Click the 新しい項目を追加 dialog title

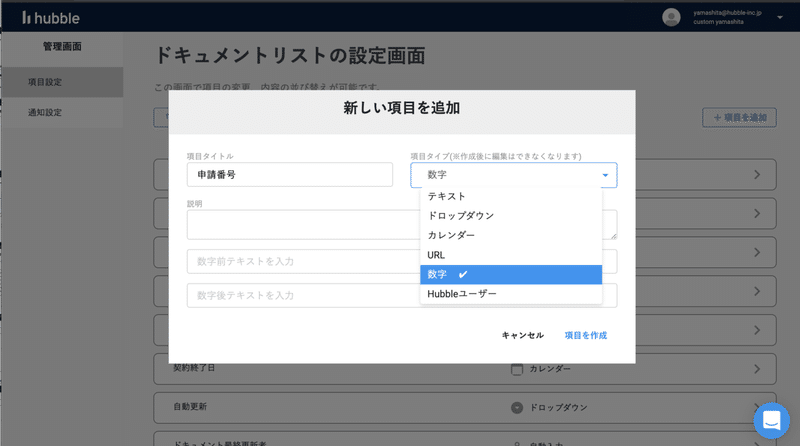pyautogui.click(x=402, y=108)
